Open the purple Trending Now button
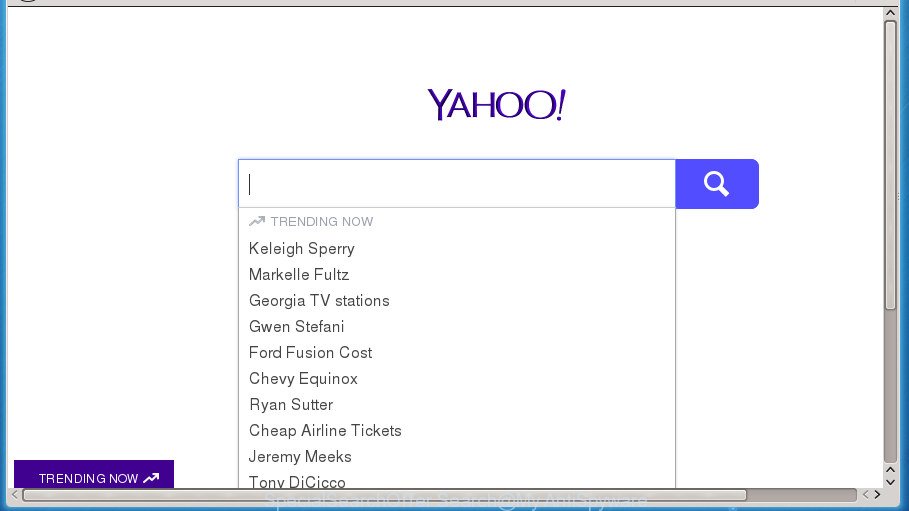Image resolution: width=909 pixels, height=511 pixels. pyautogui.click(x=94, y=474)
